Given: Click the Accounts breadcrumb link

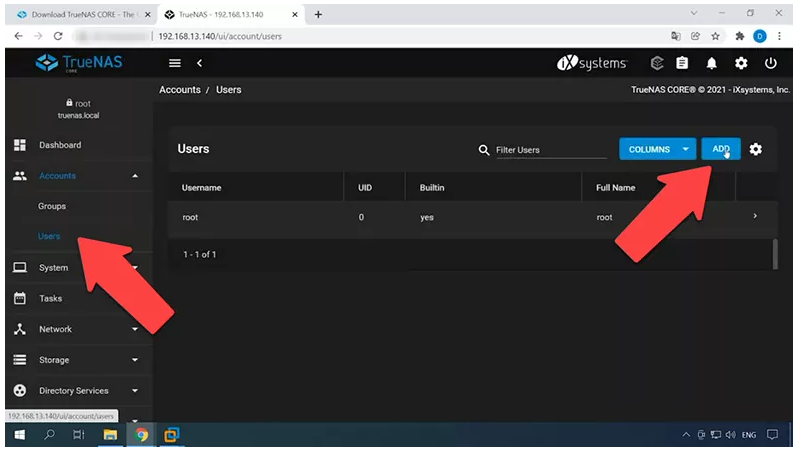Looking at the screenshot, I should coord(180,89).
